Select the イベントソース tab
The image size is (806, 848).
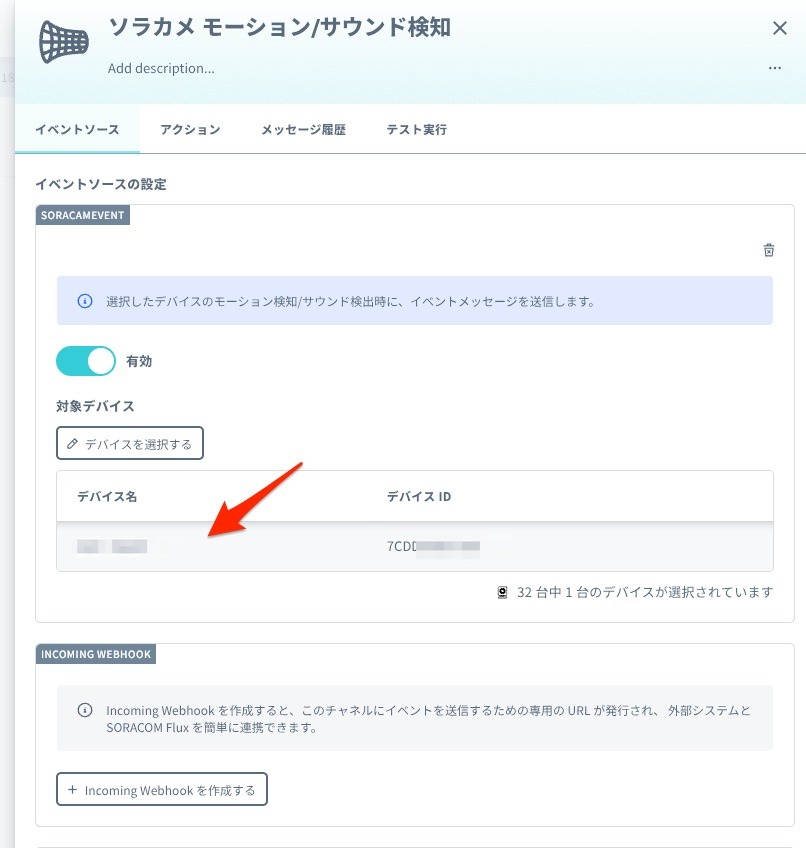[77, 130]
